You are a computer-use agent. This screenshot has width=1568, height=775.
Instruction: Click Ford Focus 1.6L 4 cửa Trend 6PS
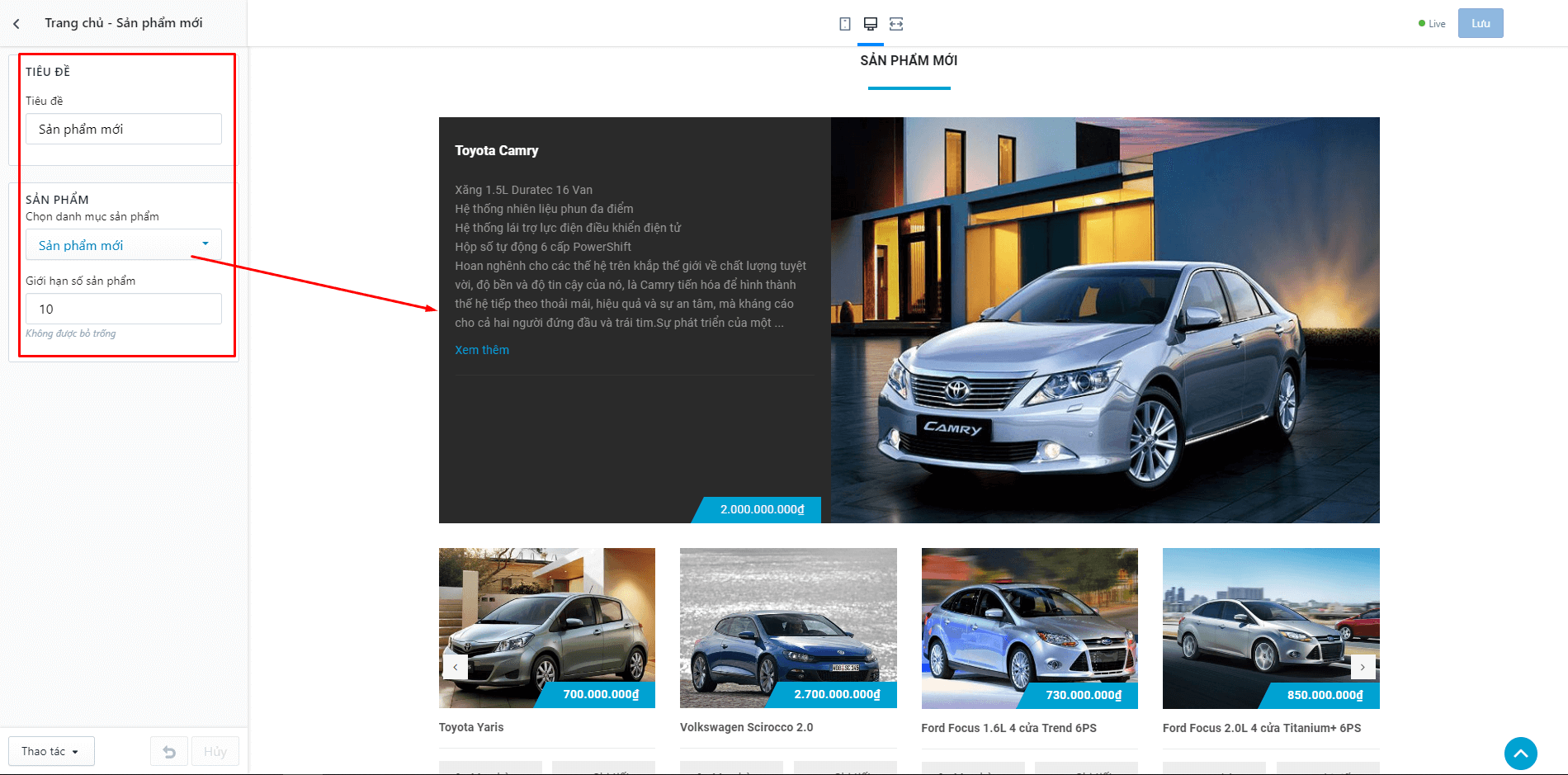point(1009,728)
